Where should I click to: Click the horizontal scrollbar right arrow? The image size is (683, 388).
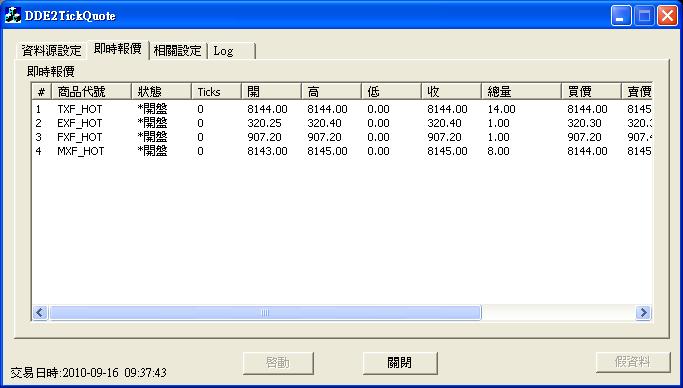pos(643,313)
